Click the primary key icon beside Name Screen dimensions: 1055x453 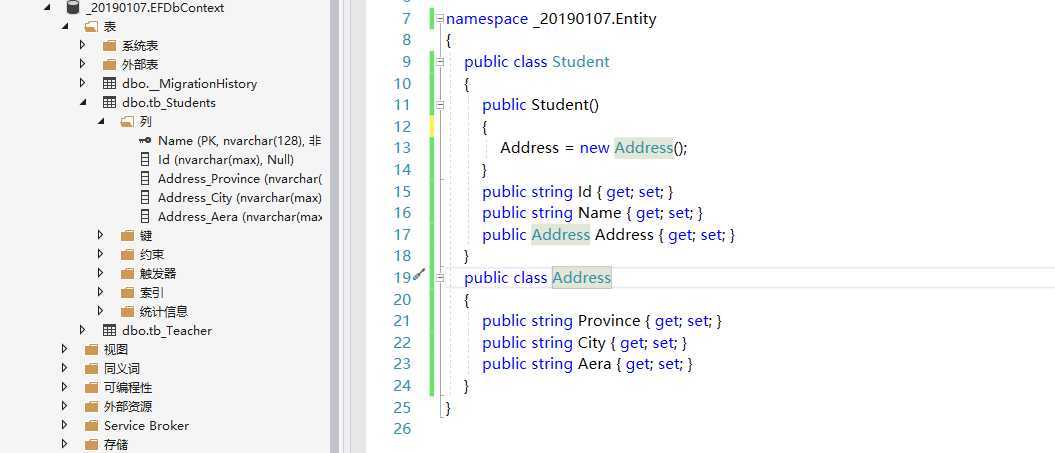[x=145, y=140]
